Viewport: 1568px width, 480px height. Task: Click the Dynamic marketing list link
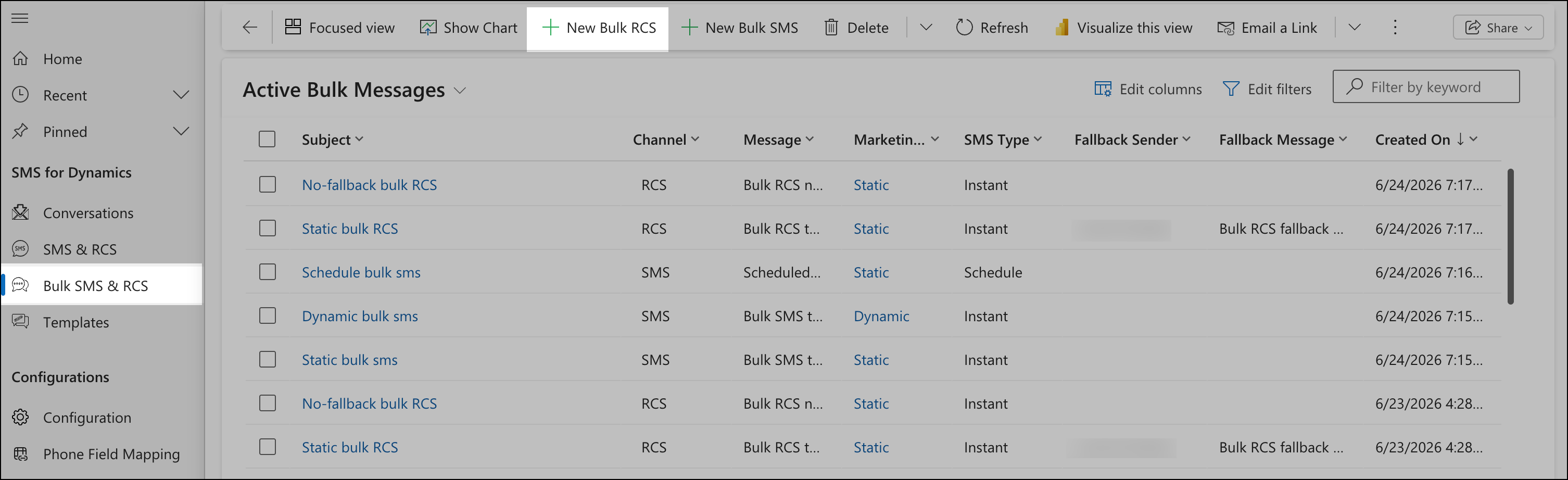(881, 317)
